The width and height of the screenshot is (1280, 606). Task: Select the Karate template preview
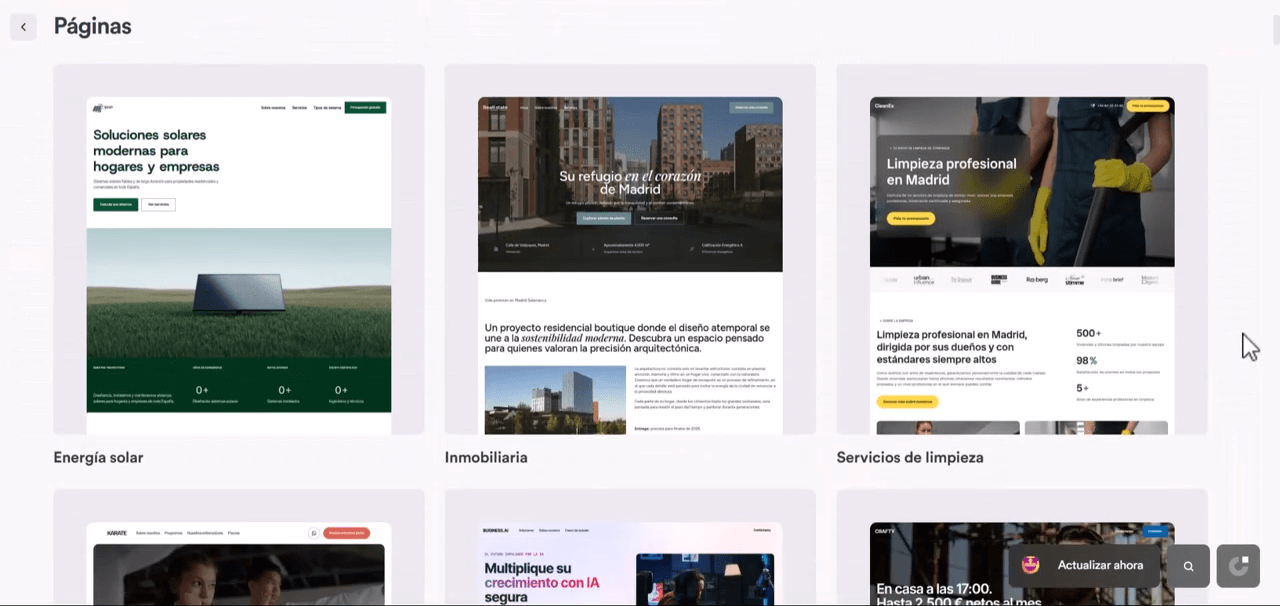pyautogui.click(x=239, y=548)
